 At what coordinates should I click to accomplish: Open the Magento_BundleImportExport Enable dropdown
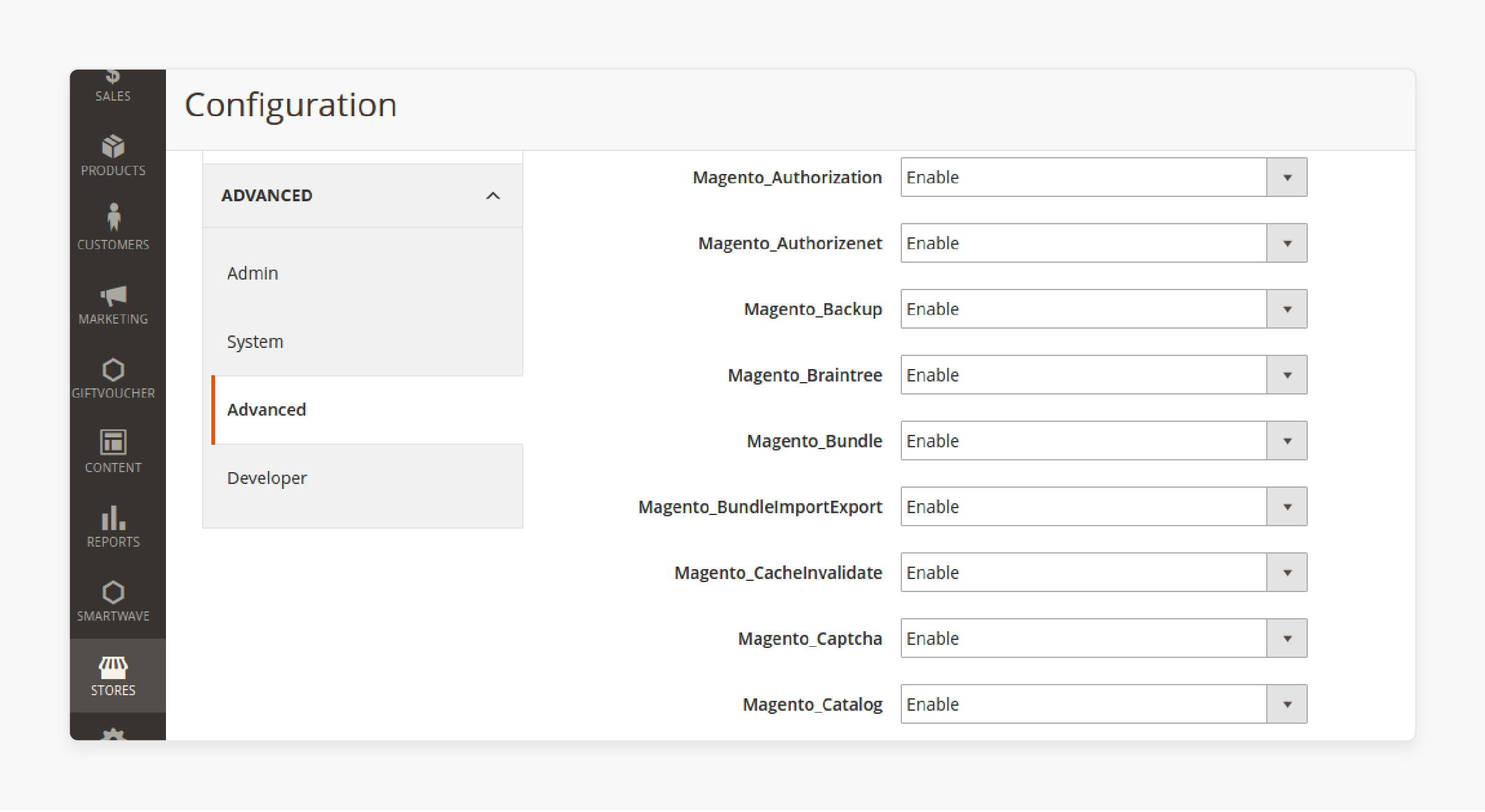[1104, 507]
